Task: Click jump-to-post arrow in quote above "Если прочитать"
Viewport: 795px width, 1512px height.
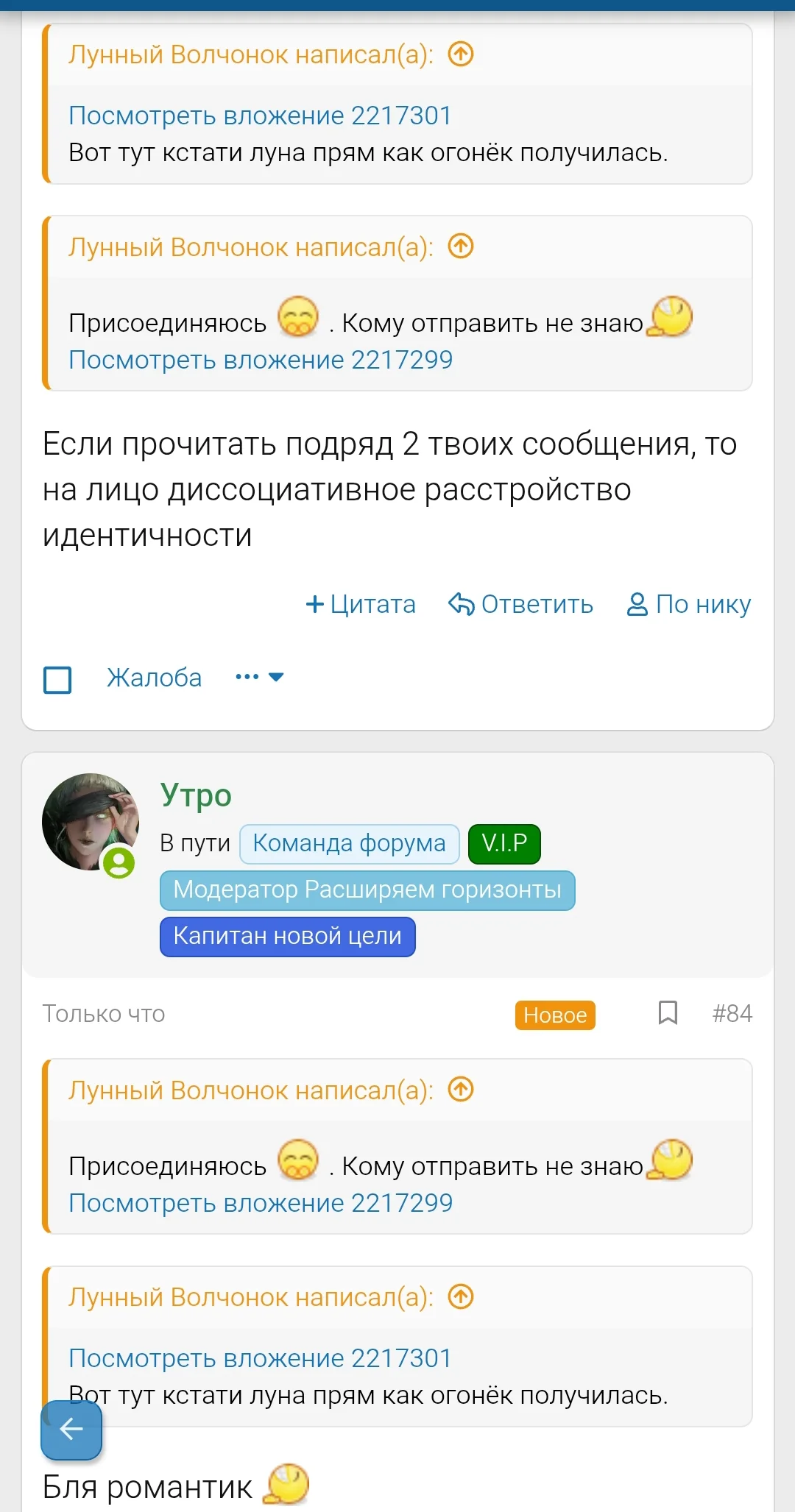Action: (461, 246)
